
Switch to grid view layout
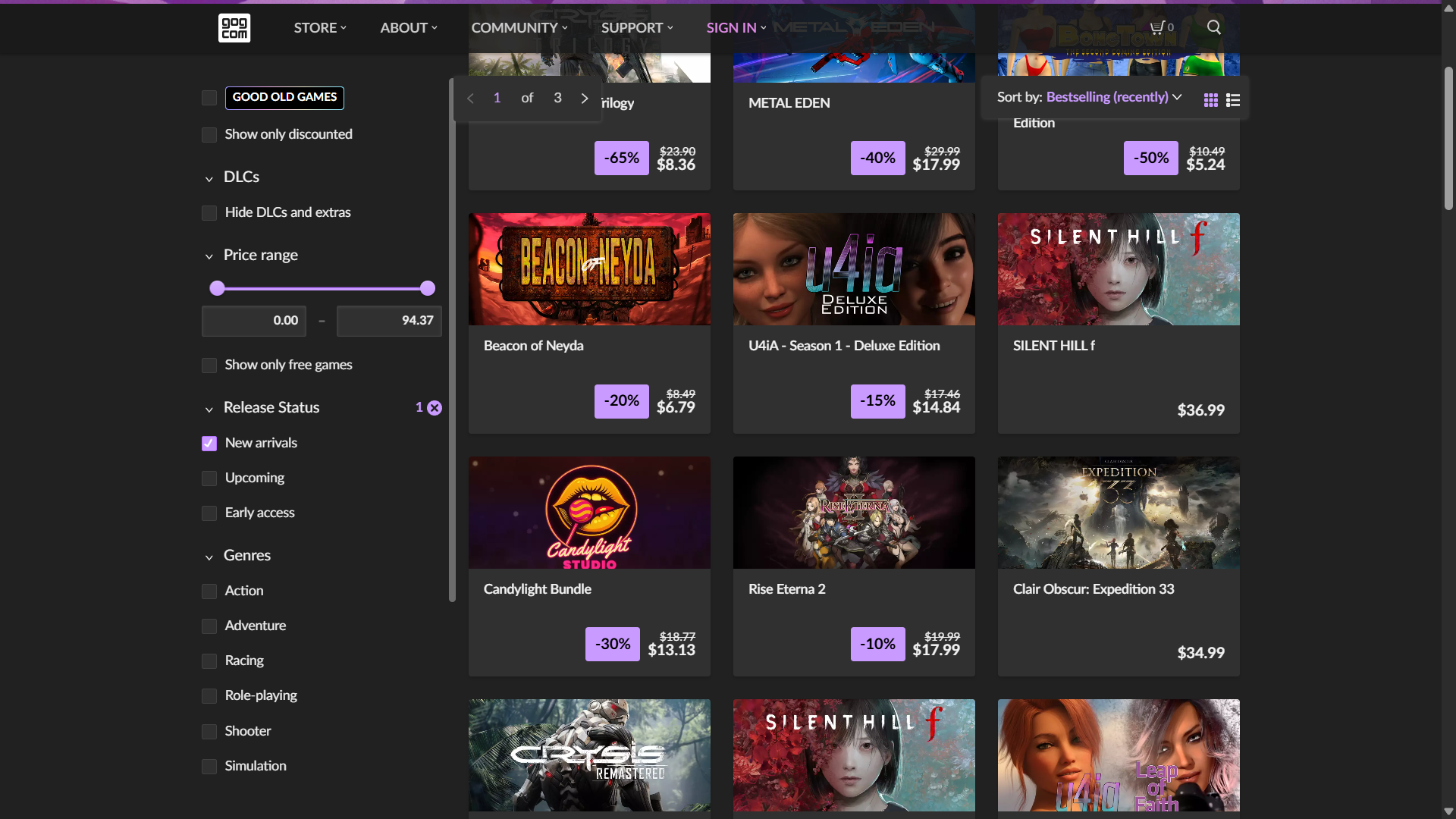point(1211,100)
